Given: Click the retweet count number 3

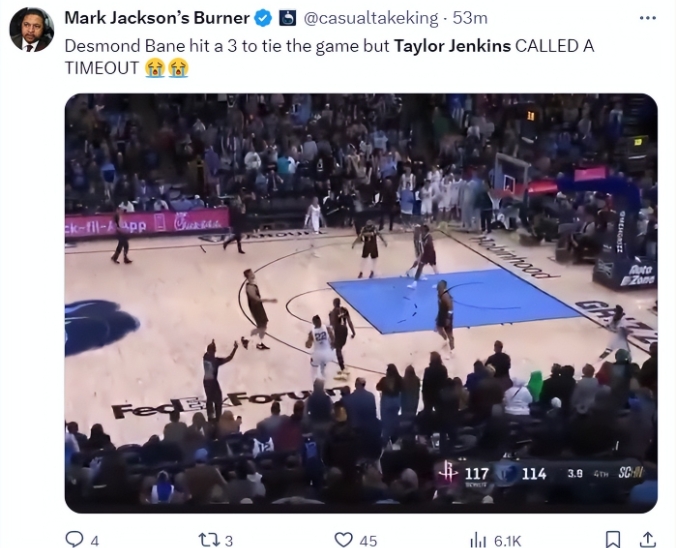Looking at the screenshot, I should [x=229, y=540].
